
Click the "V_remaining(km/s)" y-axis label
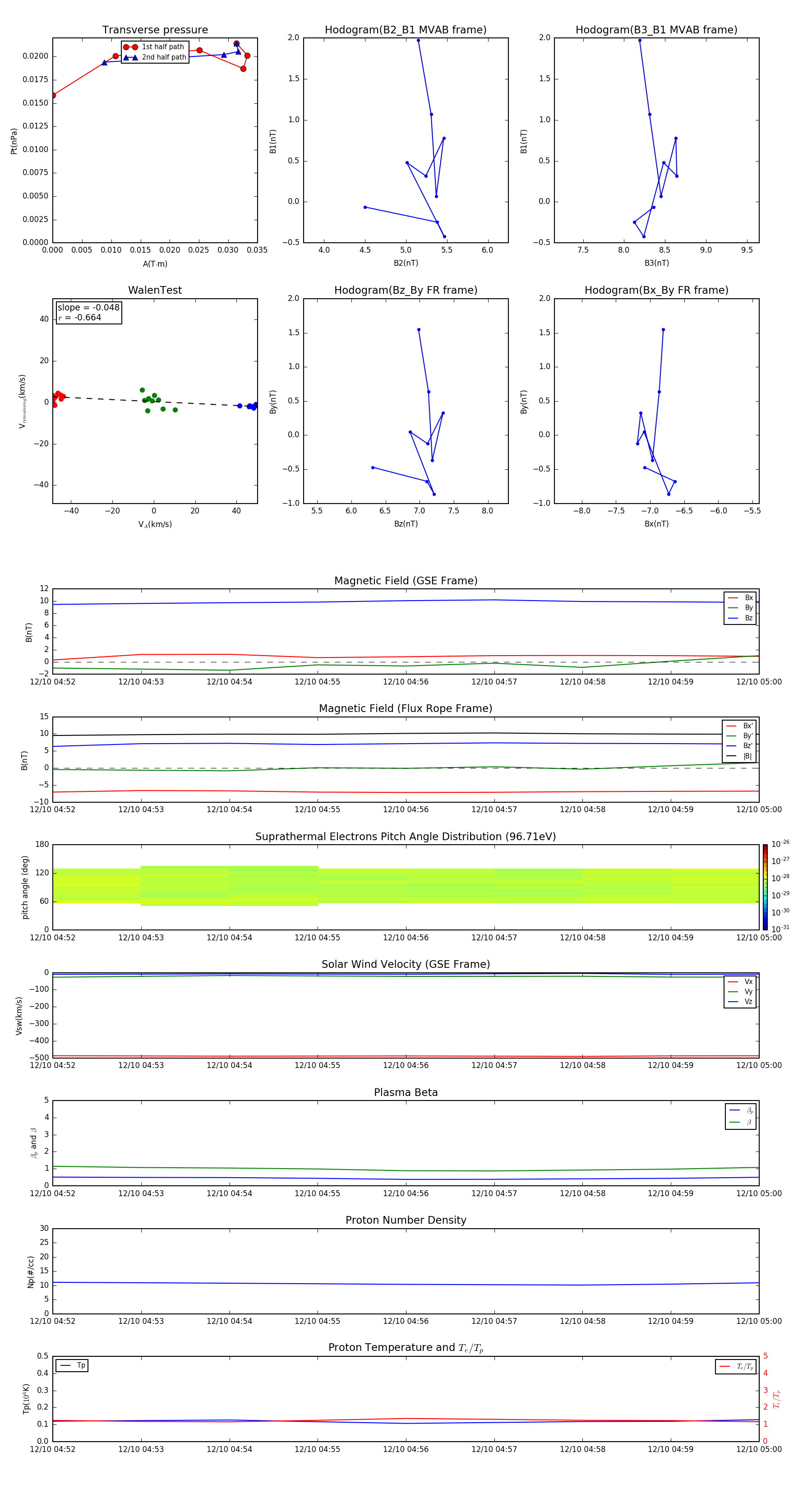pyautogui.click(x=23, y=401)
